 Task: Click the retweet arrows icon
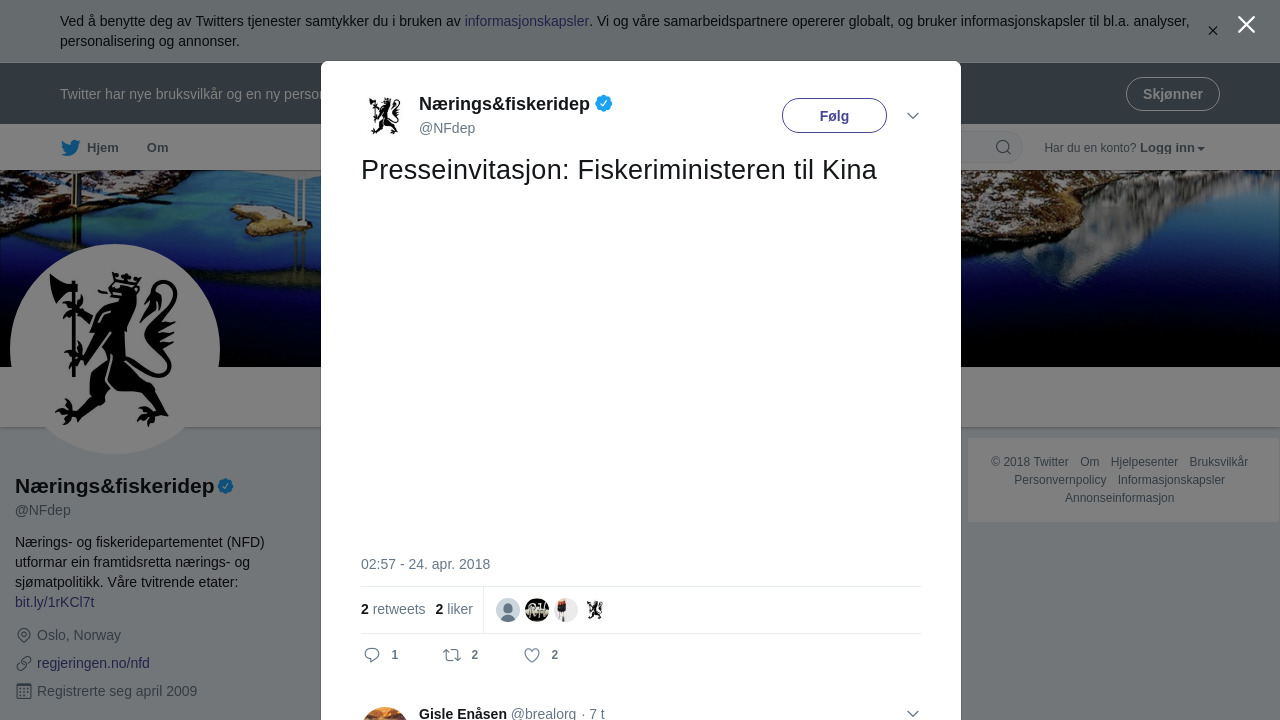tap(452, 655)
